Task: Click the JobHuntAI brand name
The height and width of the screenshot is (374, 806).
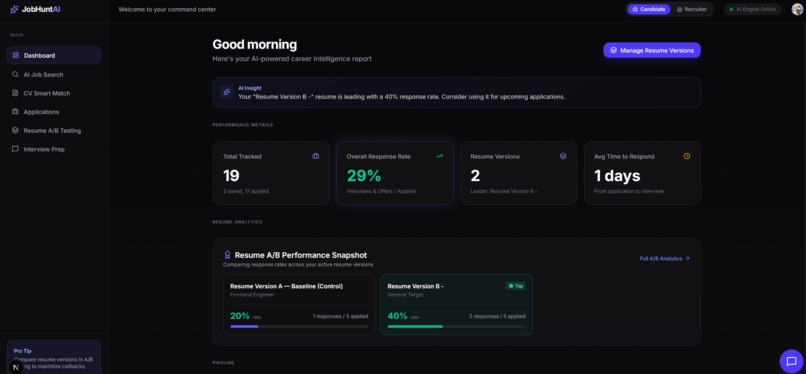Action: pos(41,9)
